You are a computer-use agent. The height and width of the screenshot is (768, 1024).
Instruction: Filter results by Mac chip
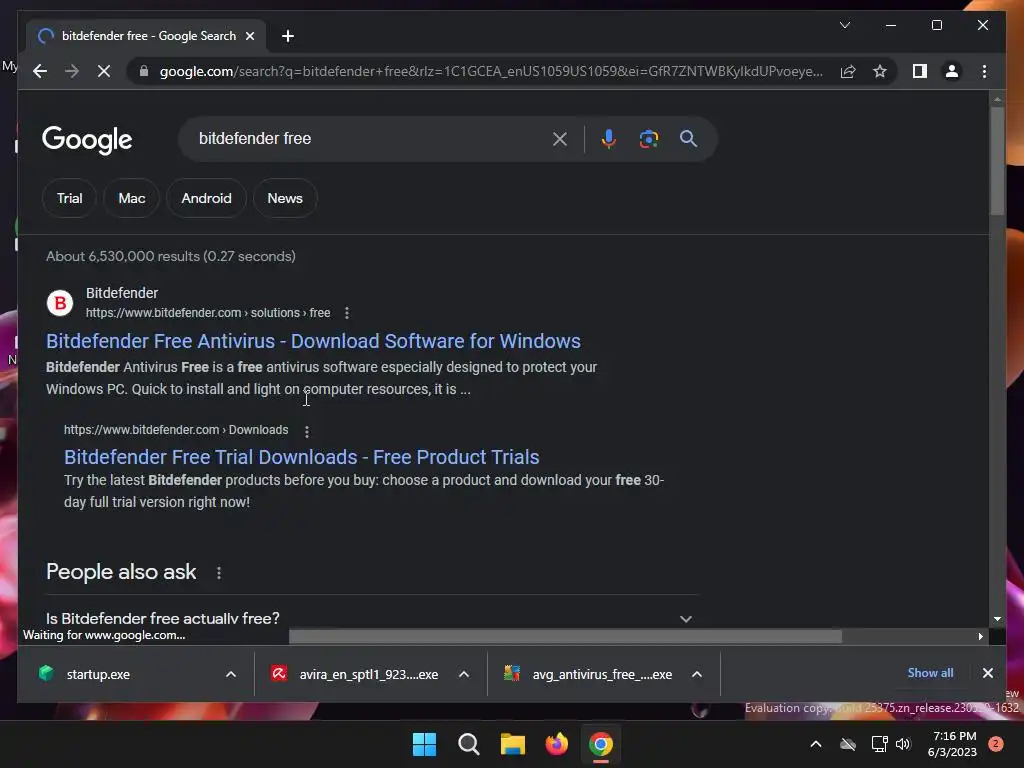[x=131, y=199]
